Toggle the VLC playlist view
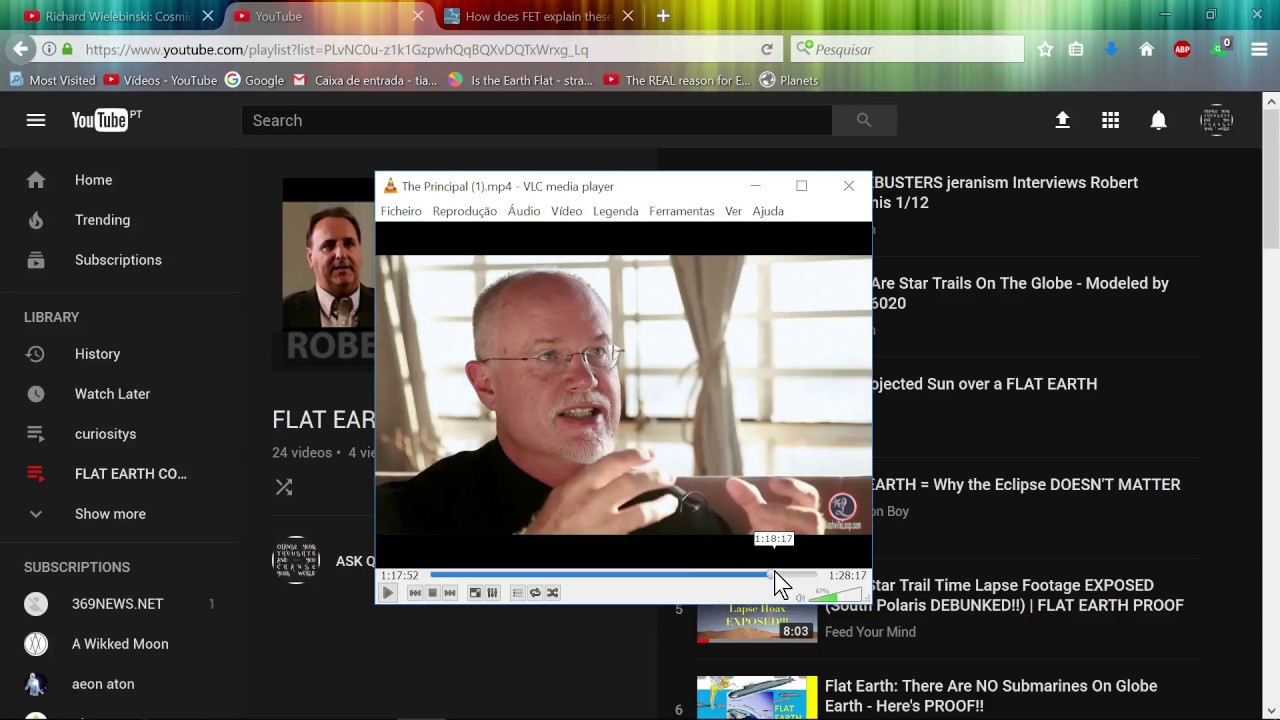Screen dimensions: 1280x720 pyautogui.click(x=517, y=593)
